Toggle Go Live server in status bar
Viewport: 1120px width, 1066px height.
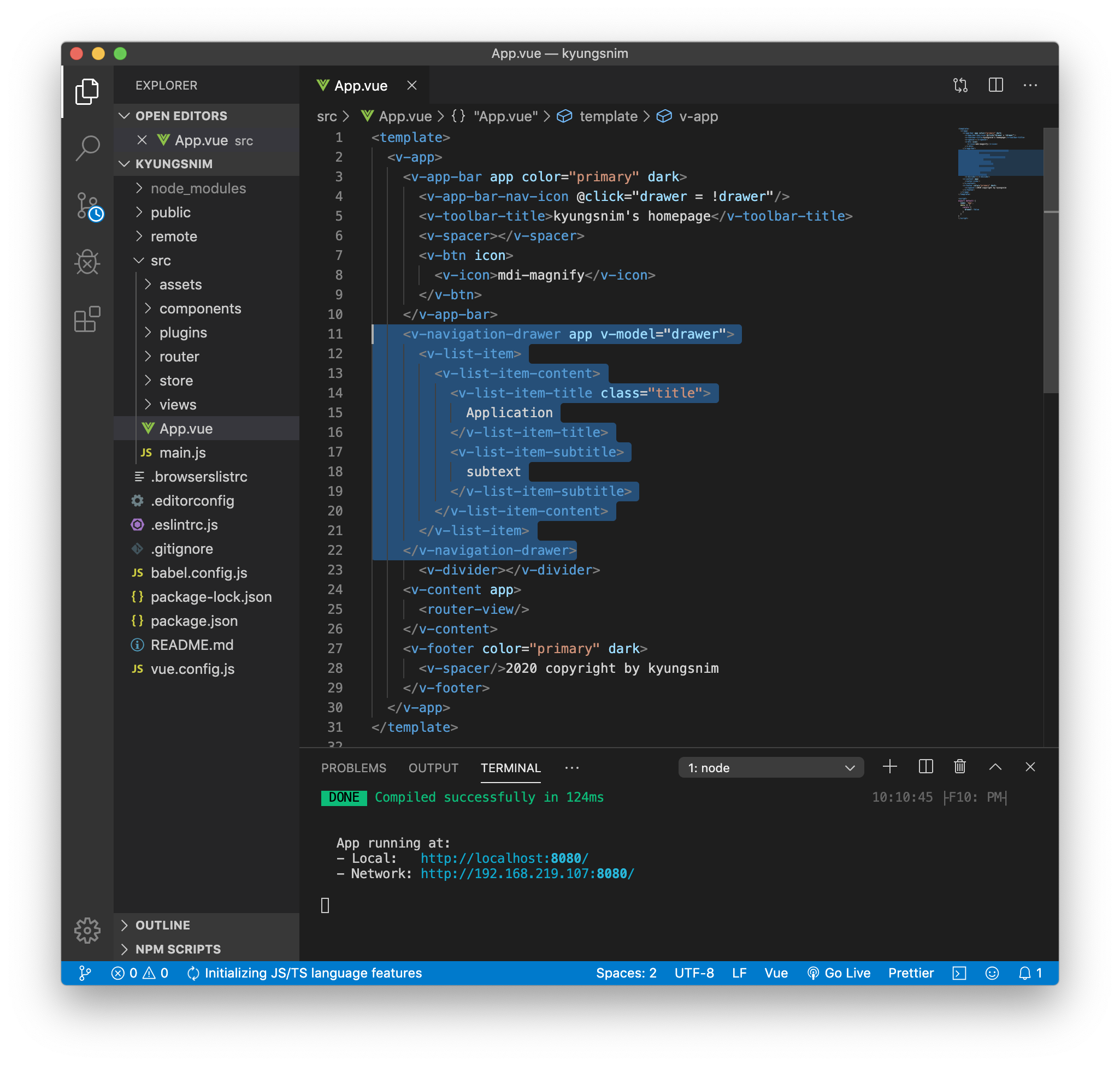coord(839,973)
